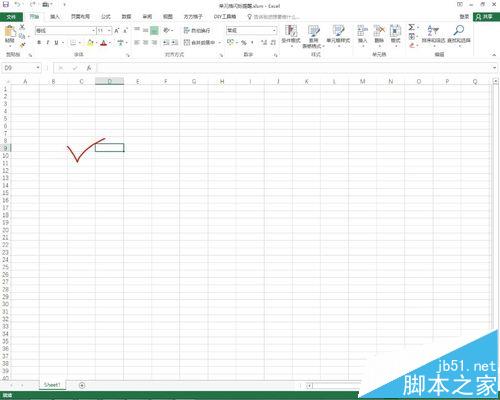Toggle Underline formatting
Viewport: 500px width, 400px height.
(56, 43)
